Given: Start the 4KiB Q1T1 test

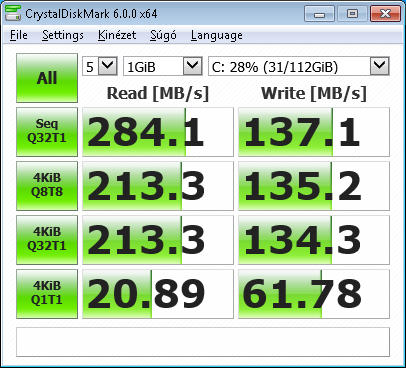Looking at the screenshot, I should point(47,294).
